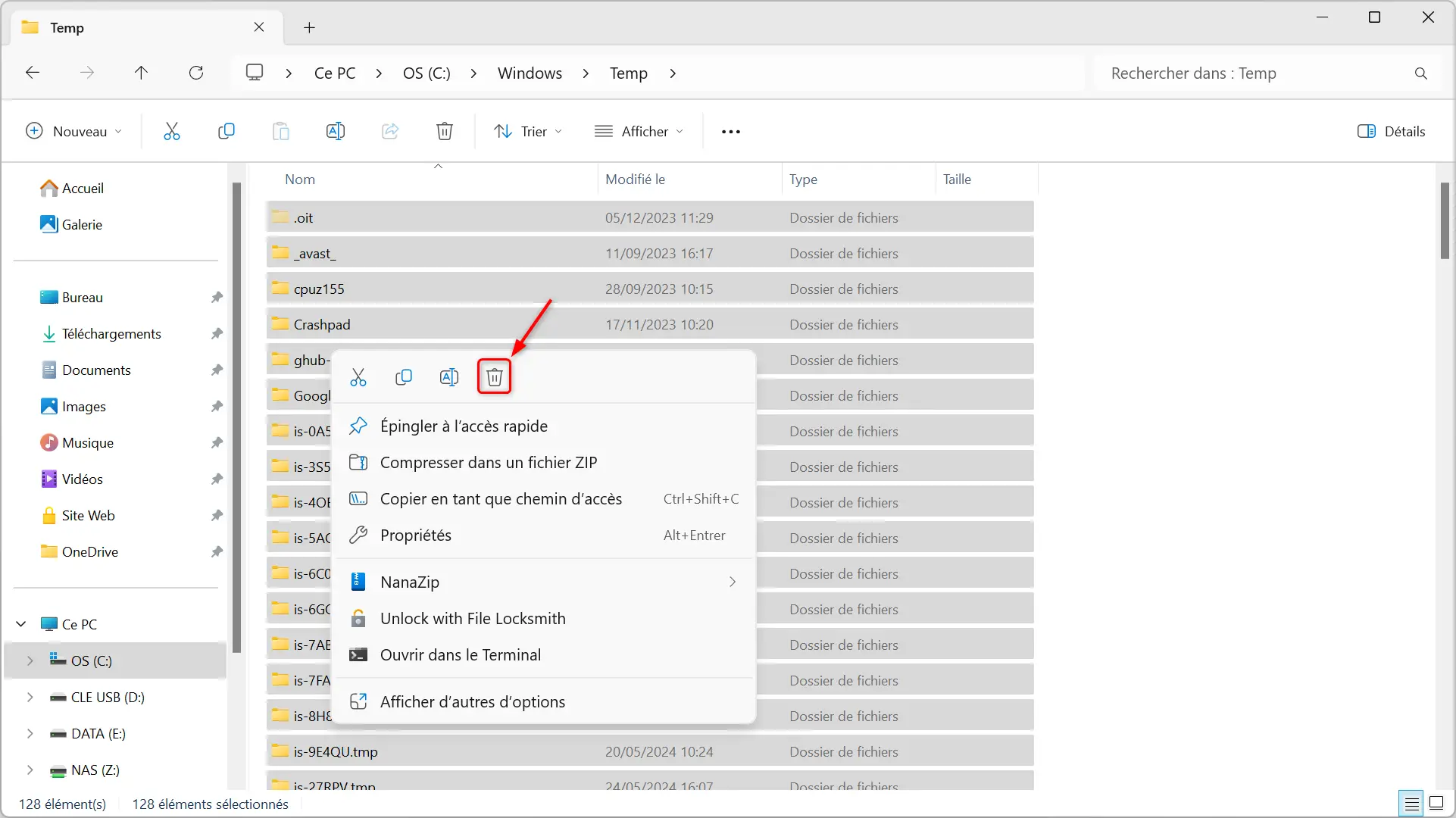Open Galerie in the sidebar
Image resolution: width=1456 pixels, height=818 pixels.
point(71,224)
